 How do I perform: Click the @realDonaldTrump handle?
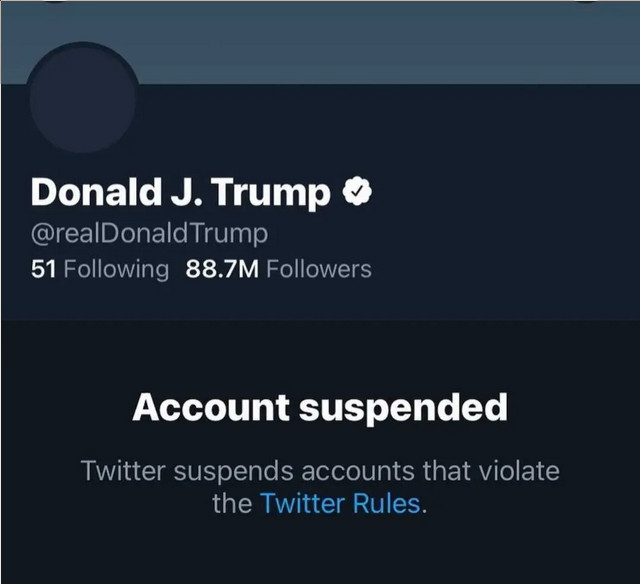150,234
